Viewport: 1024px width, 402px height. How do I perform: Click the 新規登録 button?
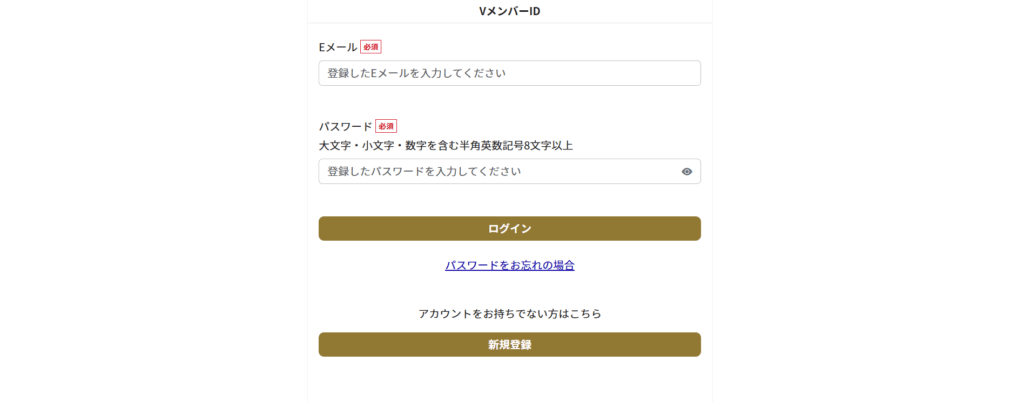tap(509, 345)
